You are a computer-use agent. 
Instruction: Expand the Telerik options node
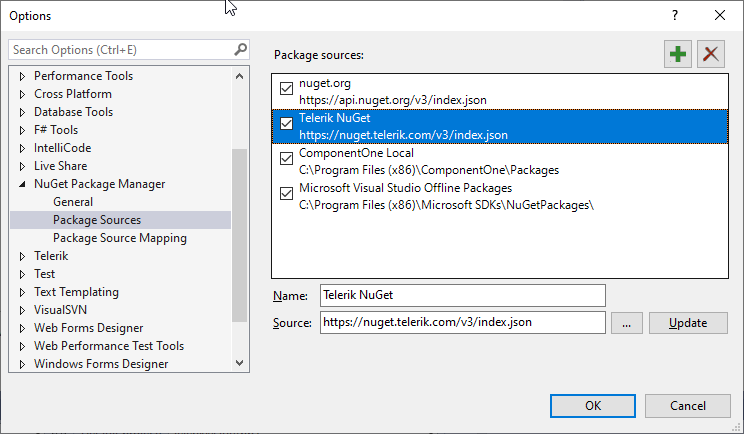pos(23,256)
